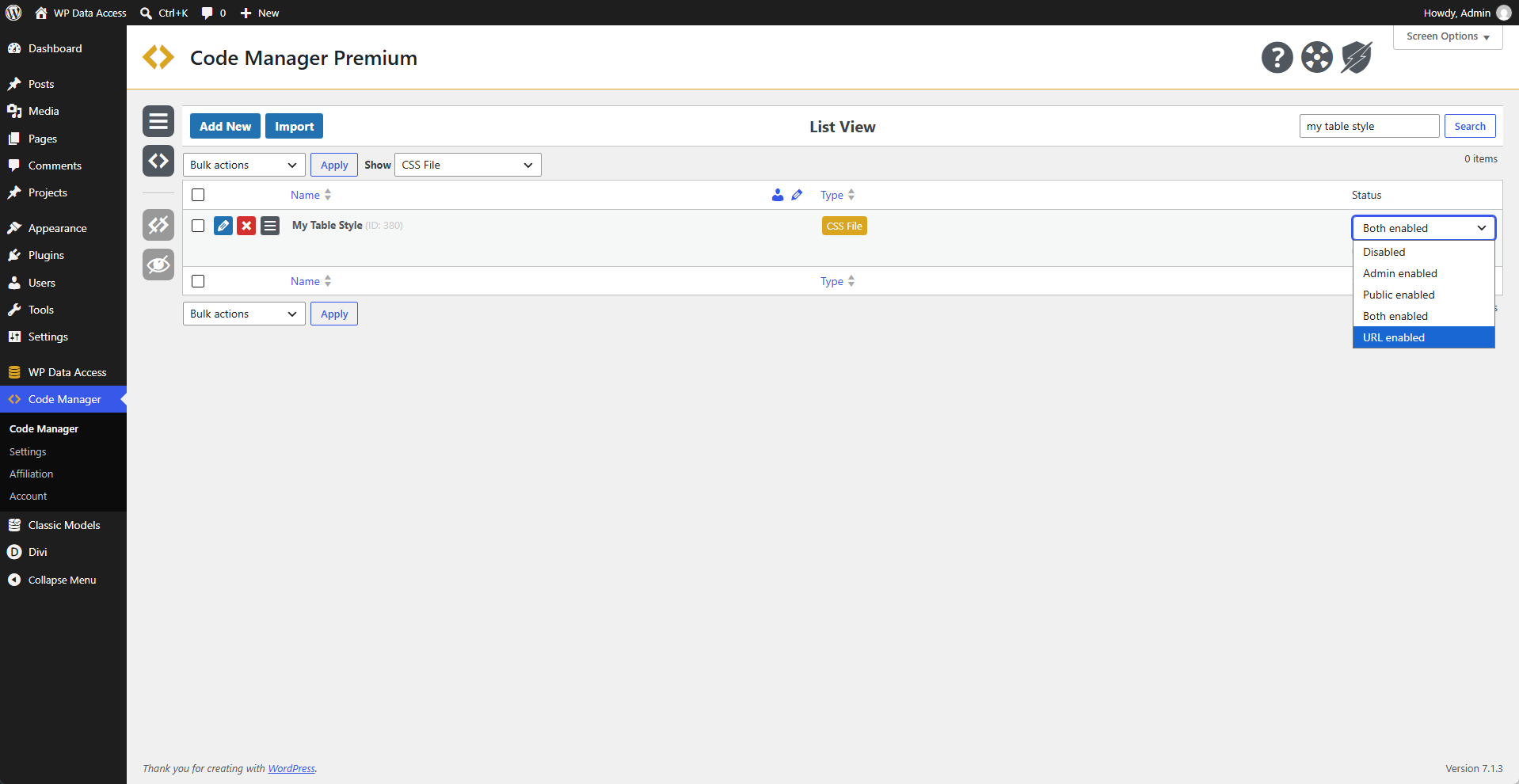
Task: Click the disabled code slash icon
Action: [158, 225]
